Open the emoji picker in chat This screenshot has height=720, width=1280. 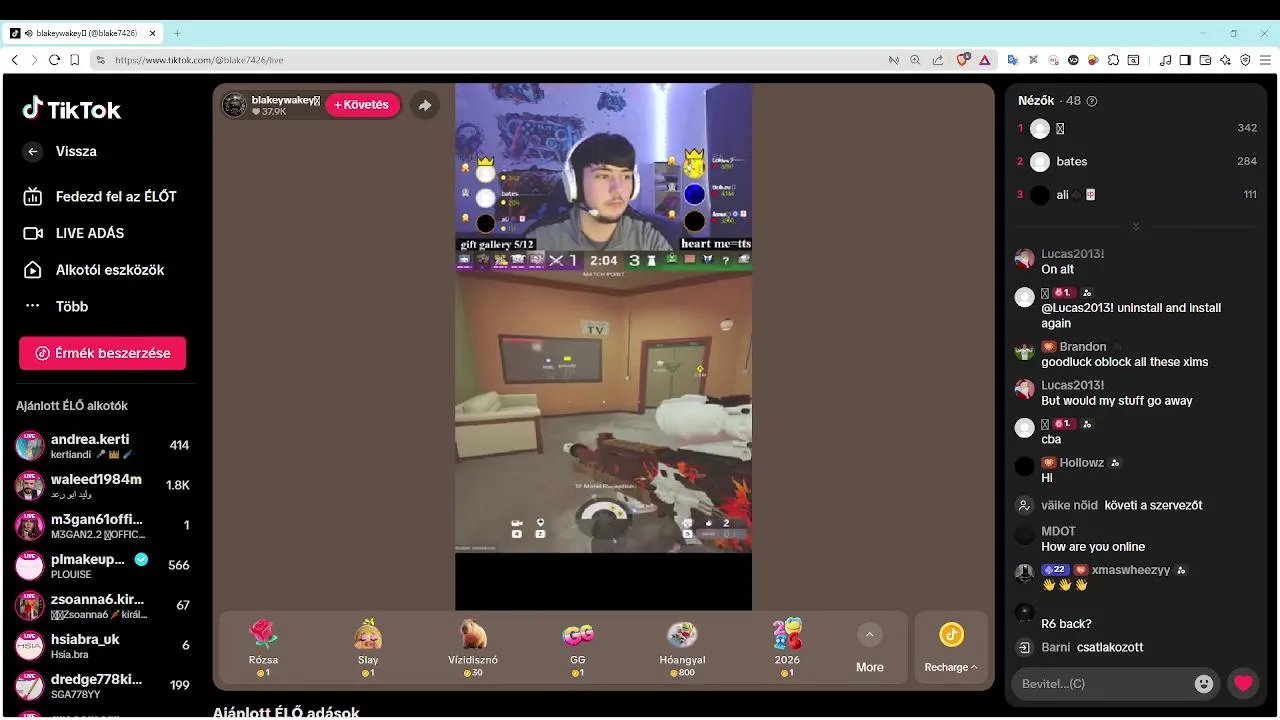point(1204,684)
